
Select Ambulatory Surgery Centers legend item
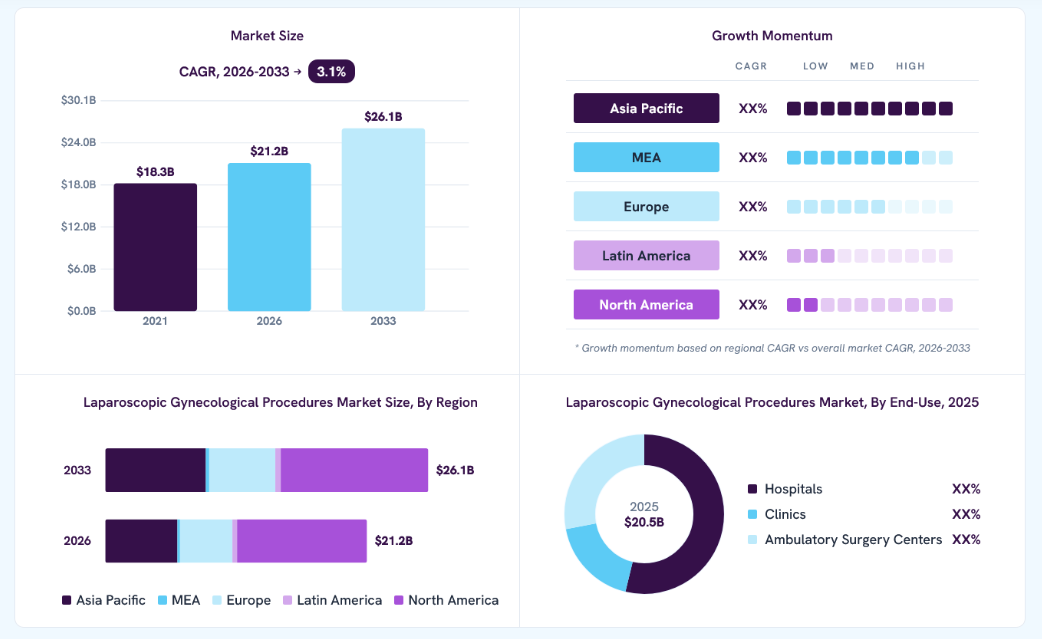click(845, 539)
